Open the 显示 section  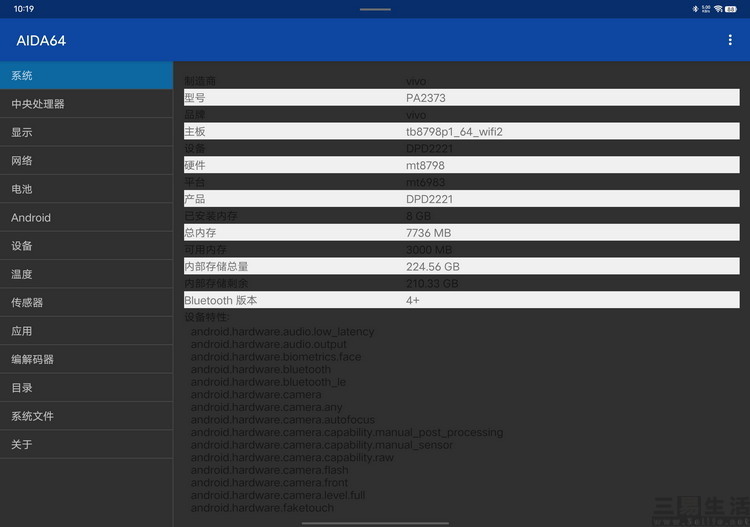(86, 132)
